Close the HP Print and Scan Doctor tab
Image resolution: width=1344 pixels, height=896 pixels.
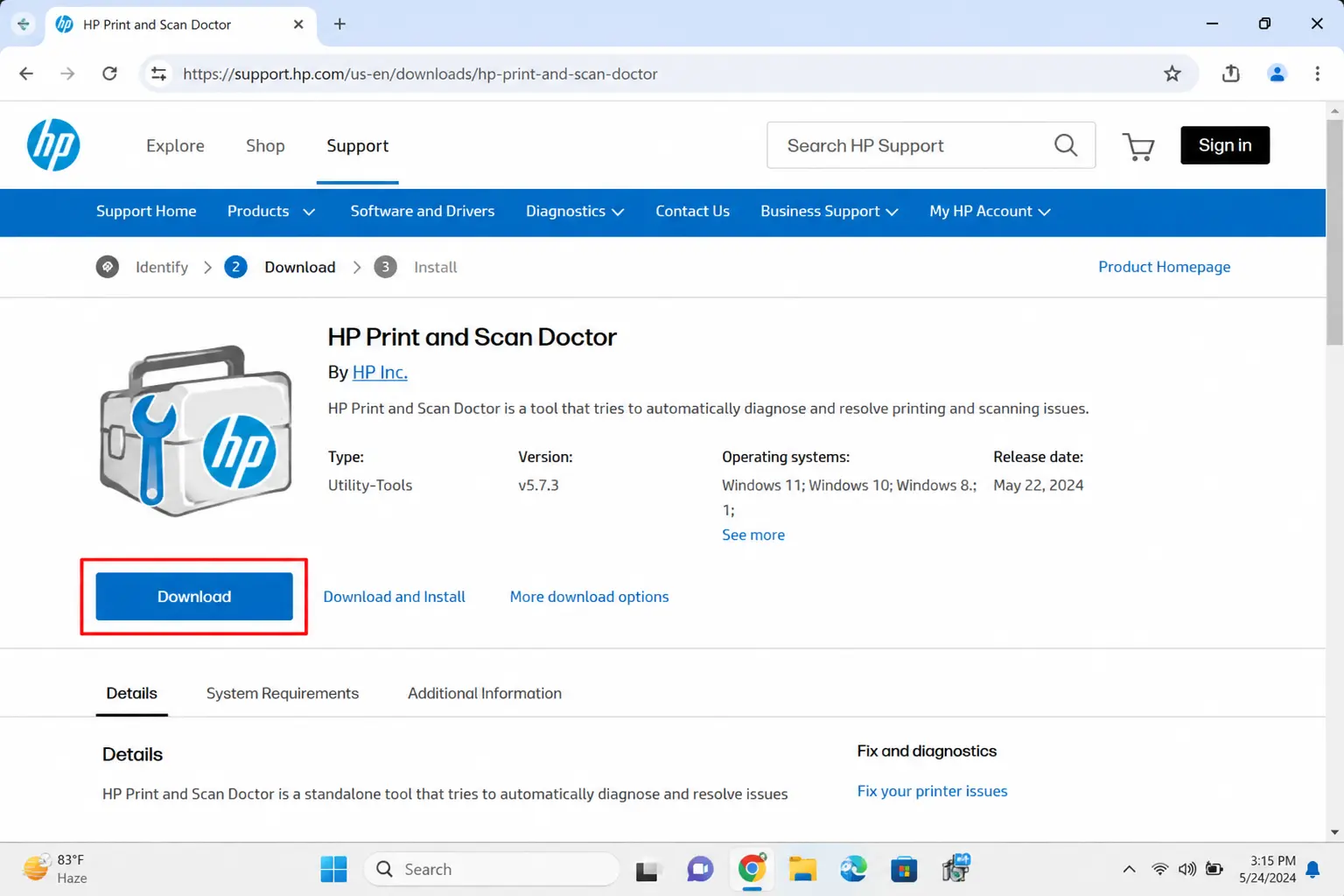tap(298, 24)
